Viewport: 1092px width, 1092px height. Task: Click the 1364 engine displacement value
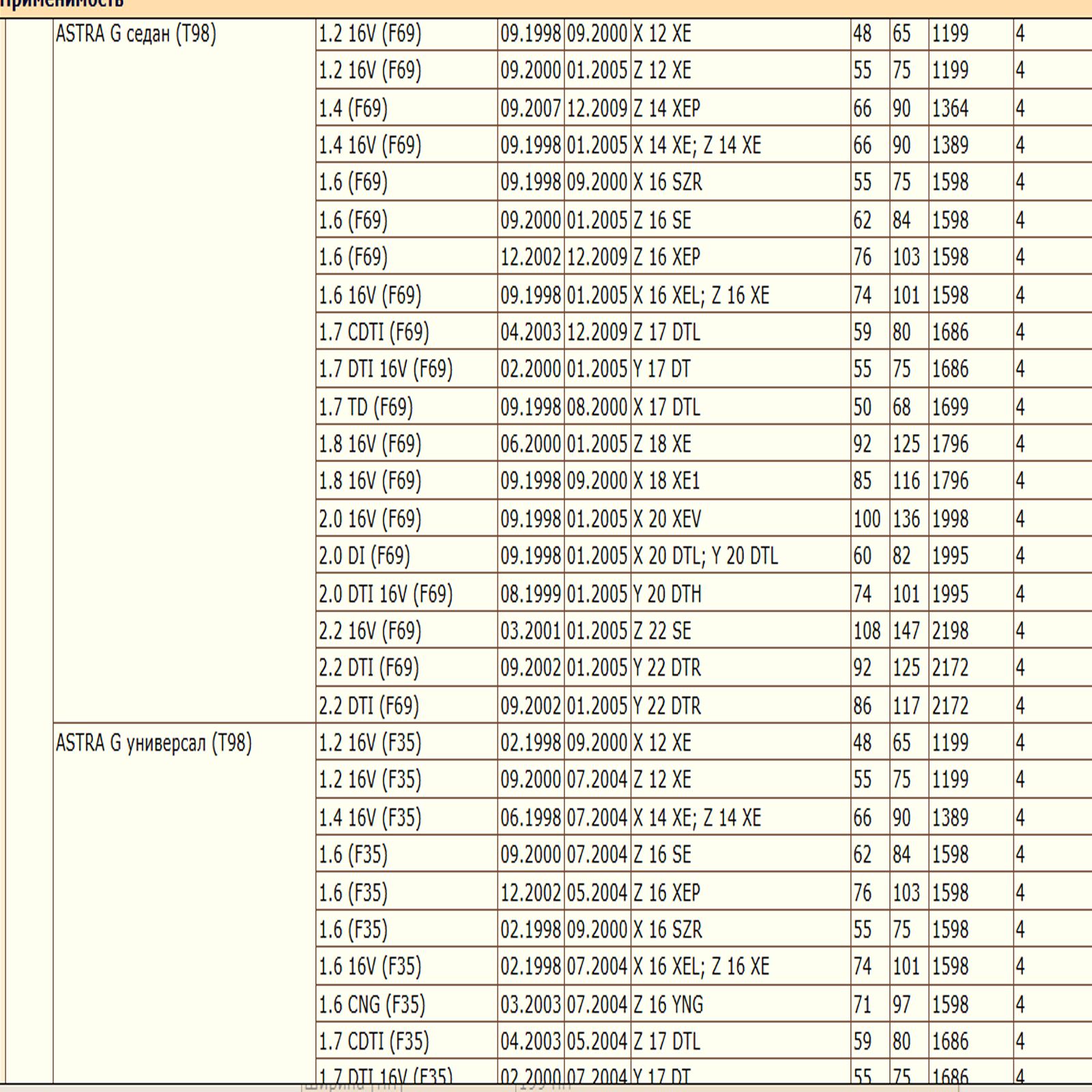tap(950, 109)
